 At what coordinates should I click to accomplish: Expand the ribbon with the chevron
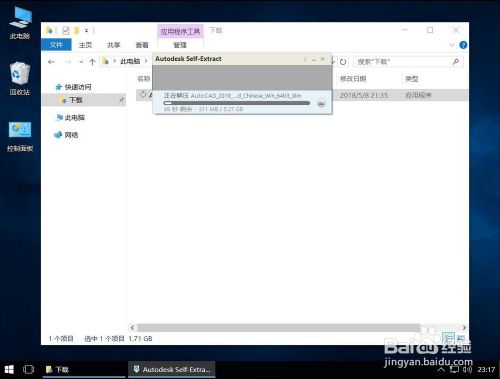pyautogui.click(x=452, y=45)
